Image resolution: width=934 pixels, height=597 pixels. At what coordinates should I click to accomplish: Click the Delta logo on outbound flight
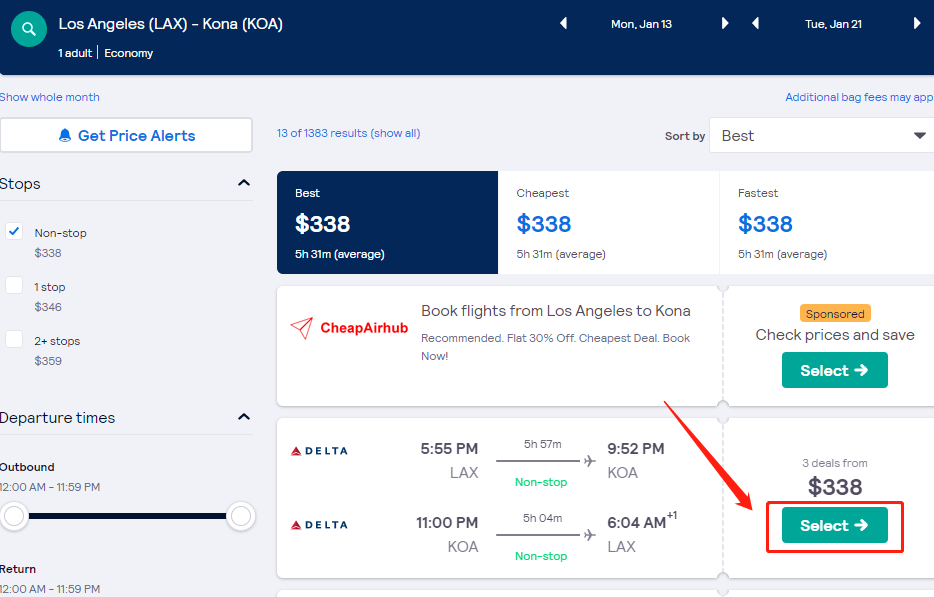(319, 451)
